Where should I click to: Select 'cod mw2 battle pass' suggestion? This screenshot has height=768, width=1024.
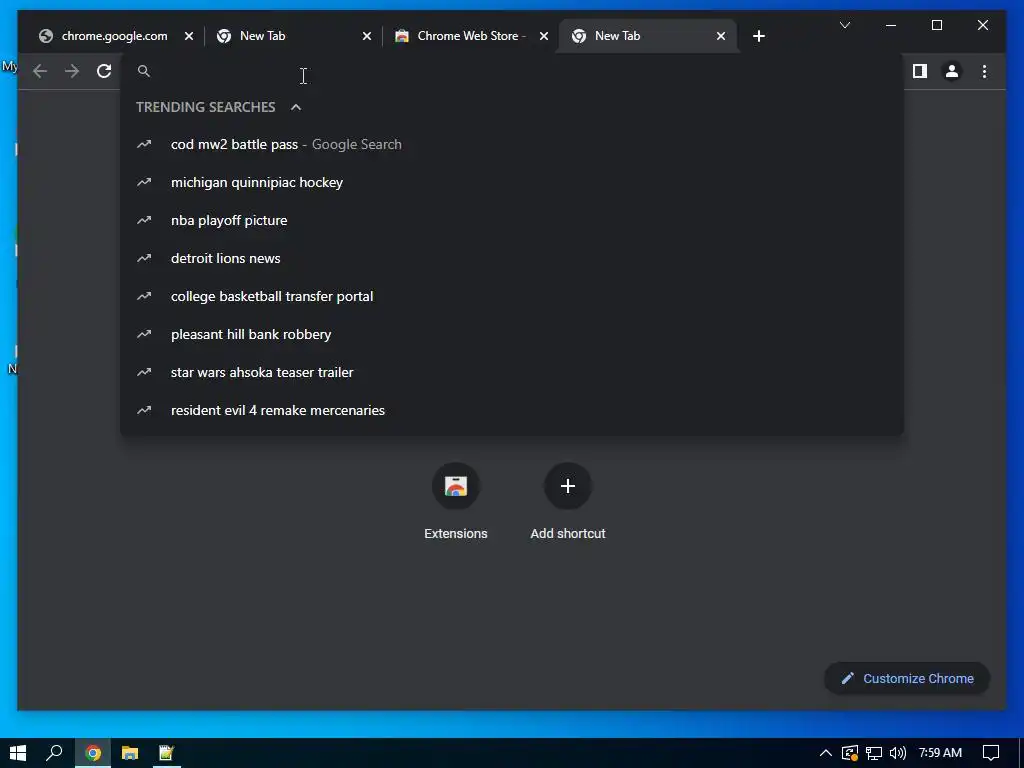tap(512, 144)
